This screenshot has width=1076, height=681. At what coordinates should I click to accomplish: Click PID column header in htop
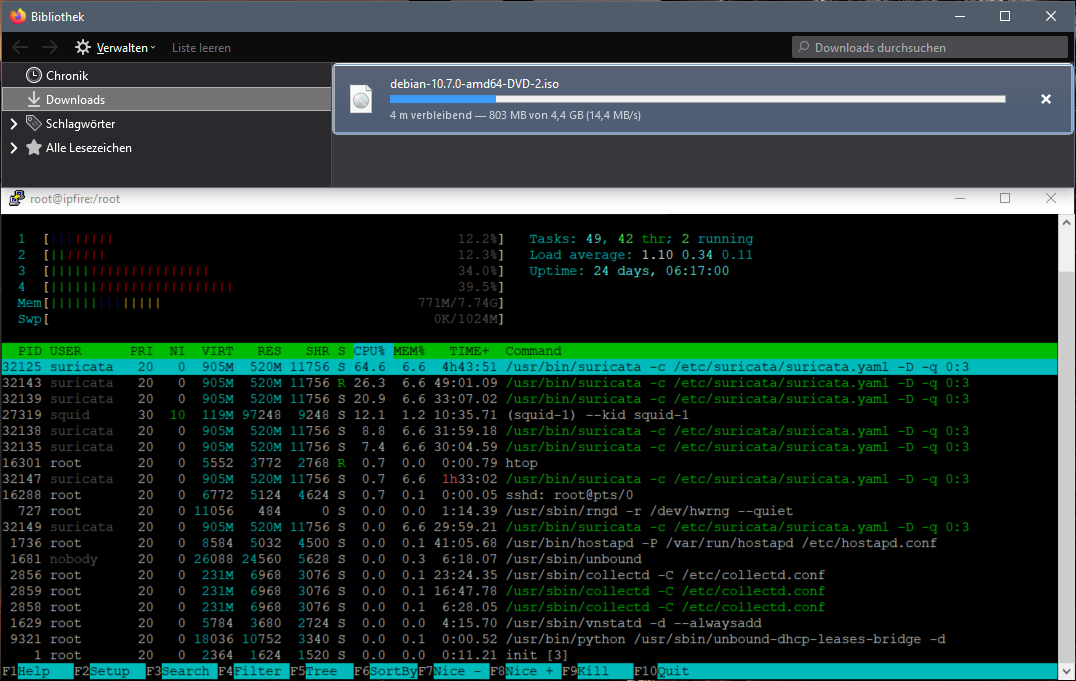[x=30, y=351]
